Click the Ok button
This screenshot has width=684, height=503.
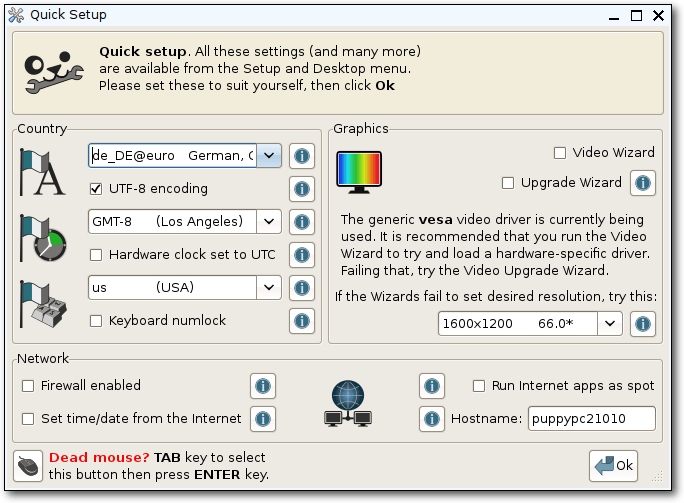pyautogui.click(x=613, y=466)
